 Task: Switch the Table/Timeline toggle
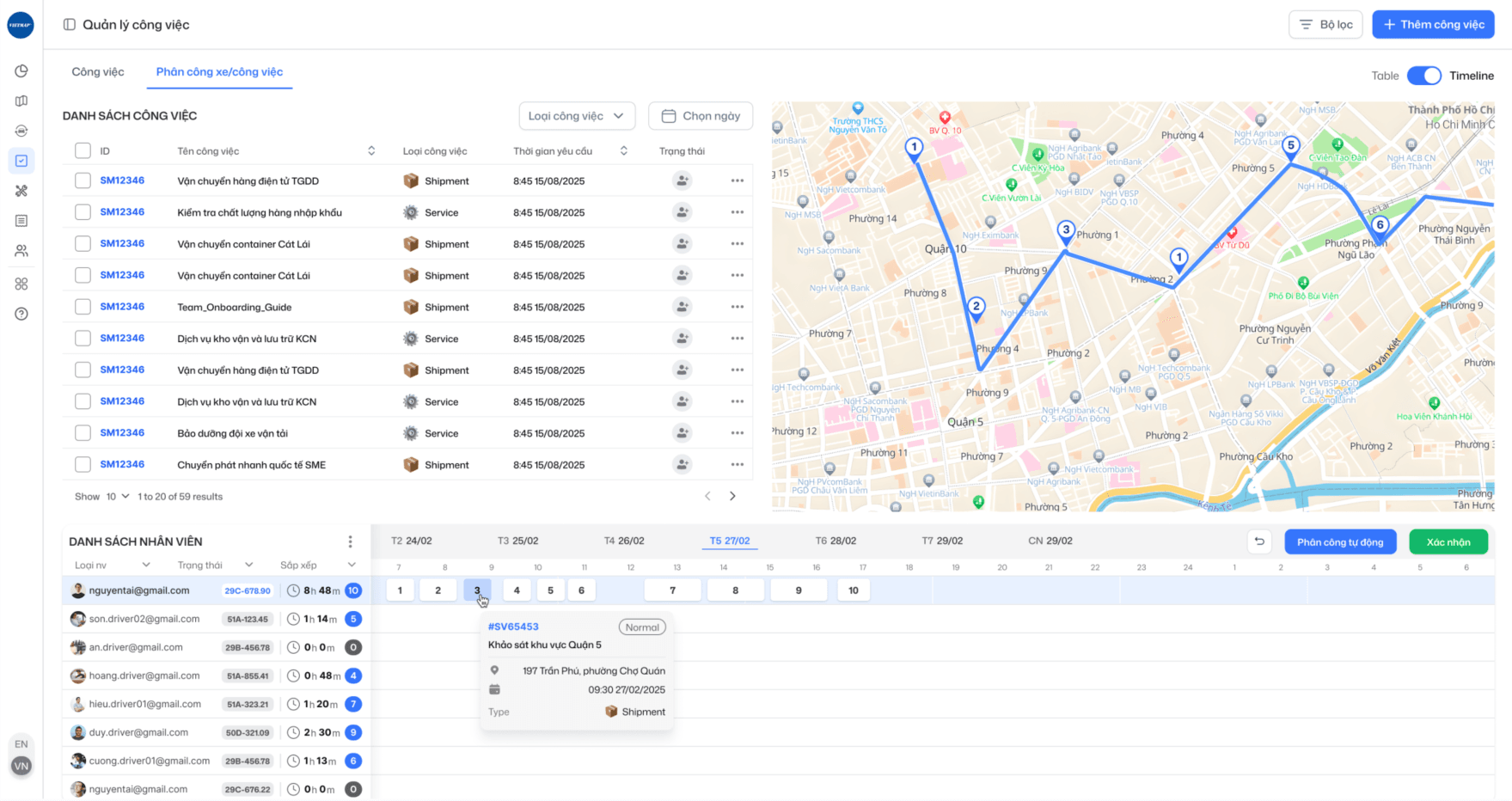point(1424,76)
